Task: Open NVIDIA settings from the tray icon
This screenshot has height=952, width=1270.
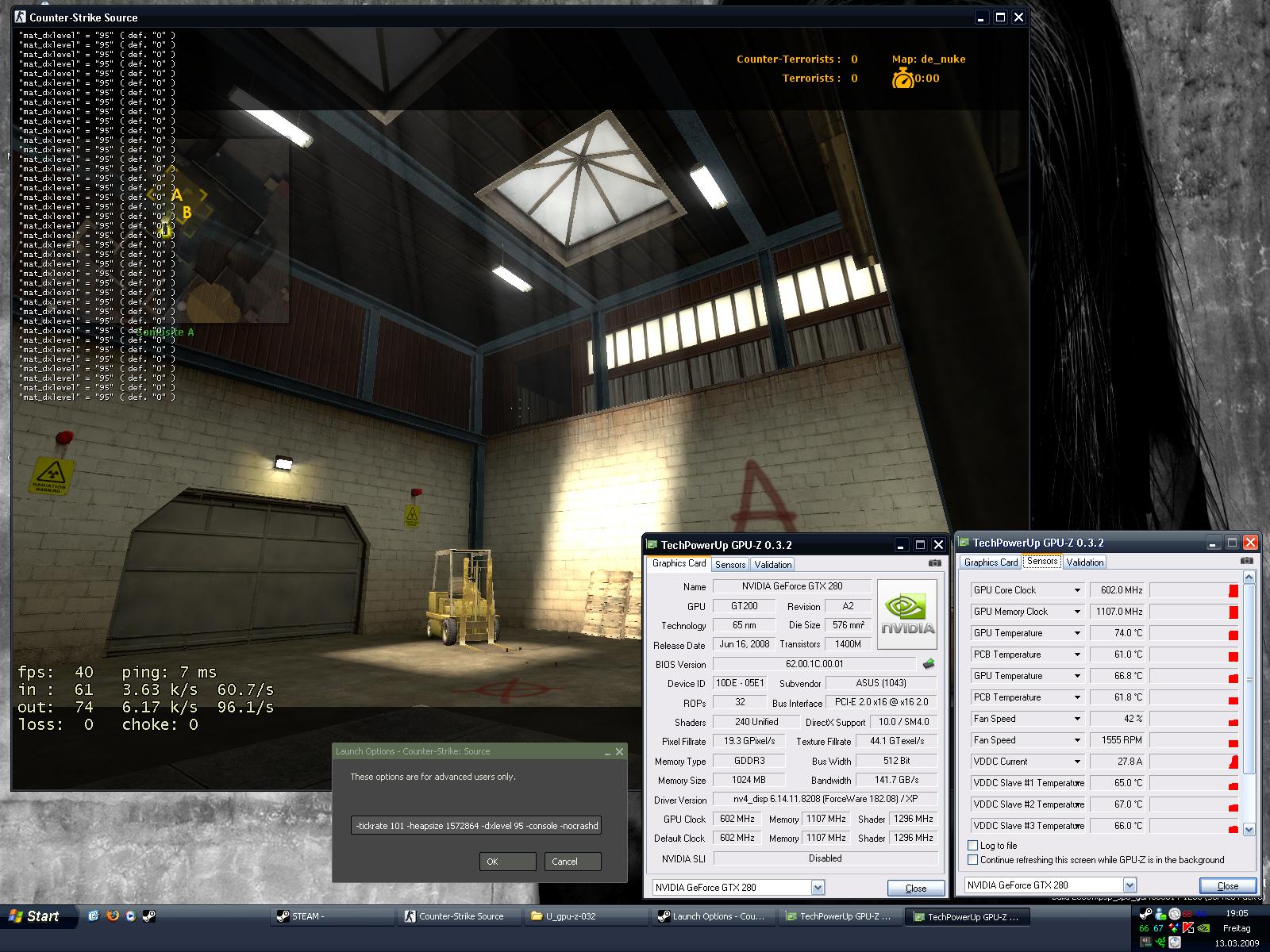Action: click(1203, 928)
